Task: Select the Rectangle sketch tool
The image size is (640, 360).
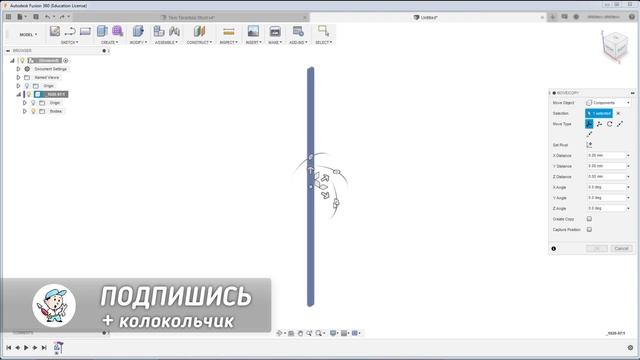Action: click(85, 31)
